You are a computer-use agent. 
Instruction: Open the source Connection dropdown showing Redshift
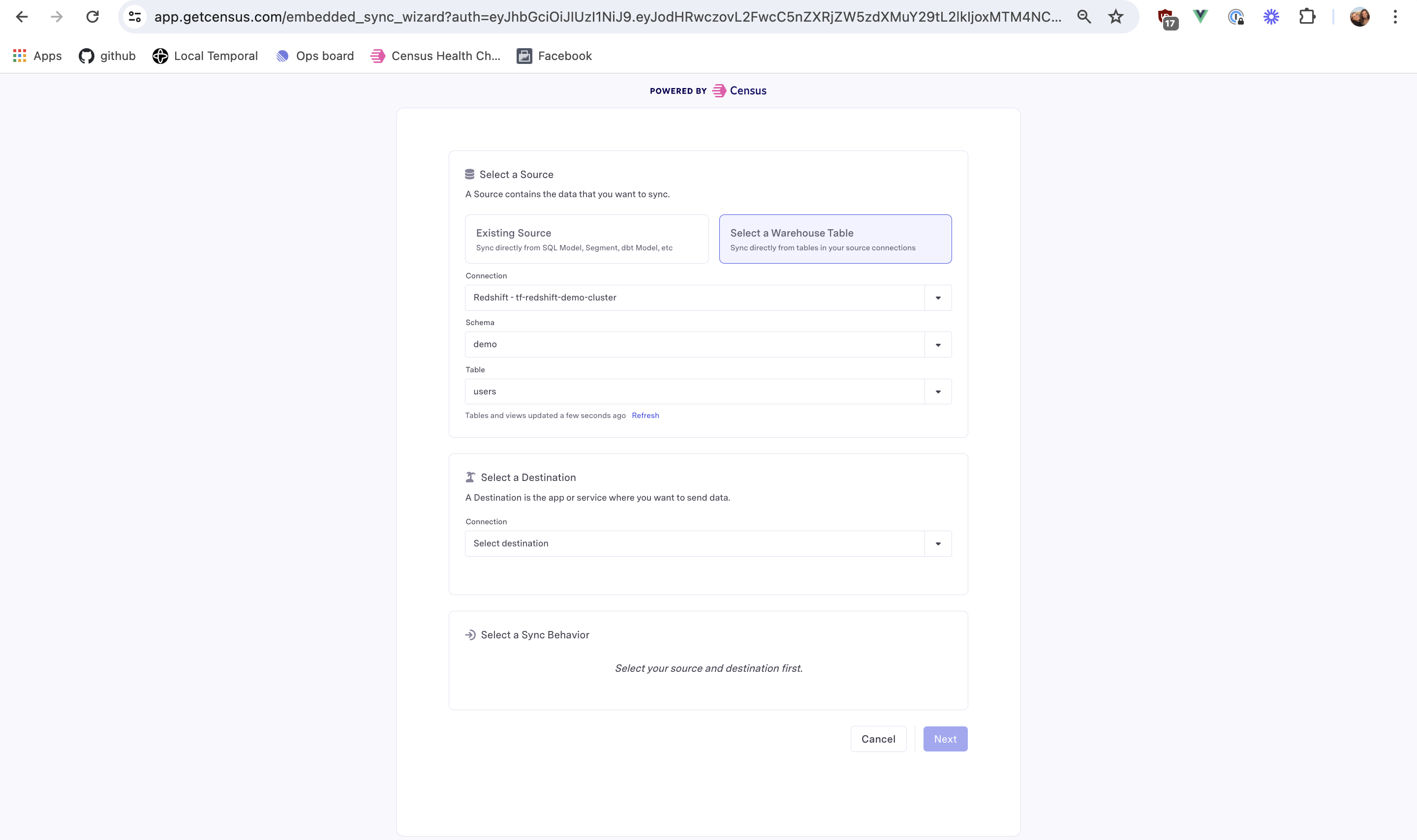click(708, 298)
